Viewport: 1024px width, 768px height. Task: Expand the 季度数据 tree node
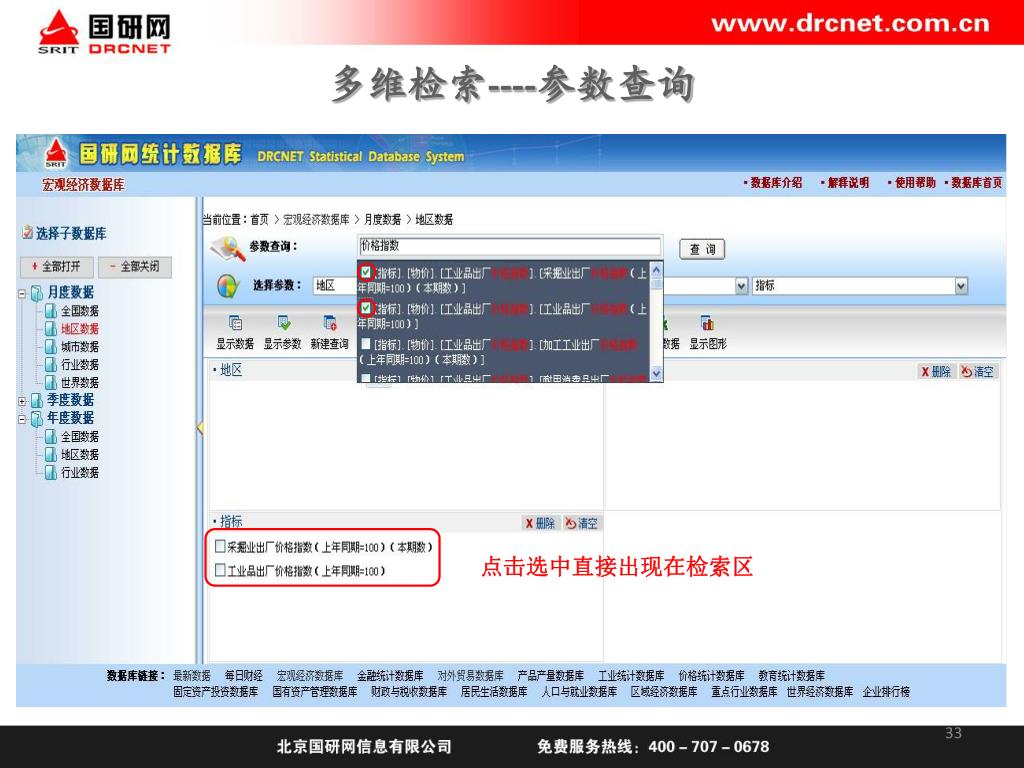click(22, 401)
